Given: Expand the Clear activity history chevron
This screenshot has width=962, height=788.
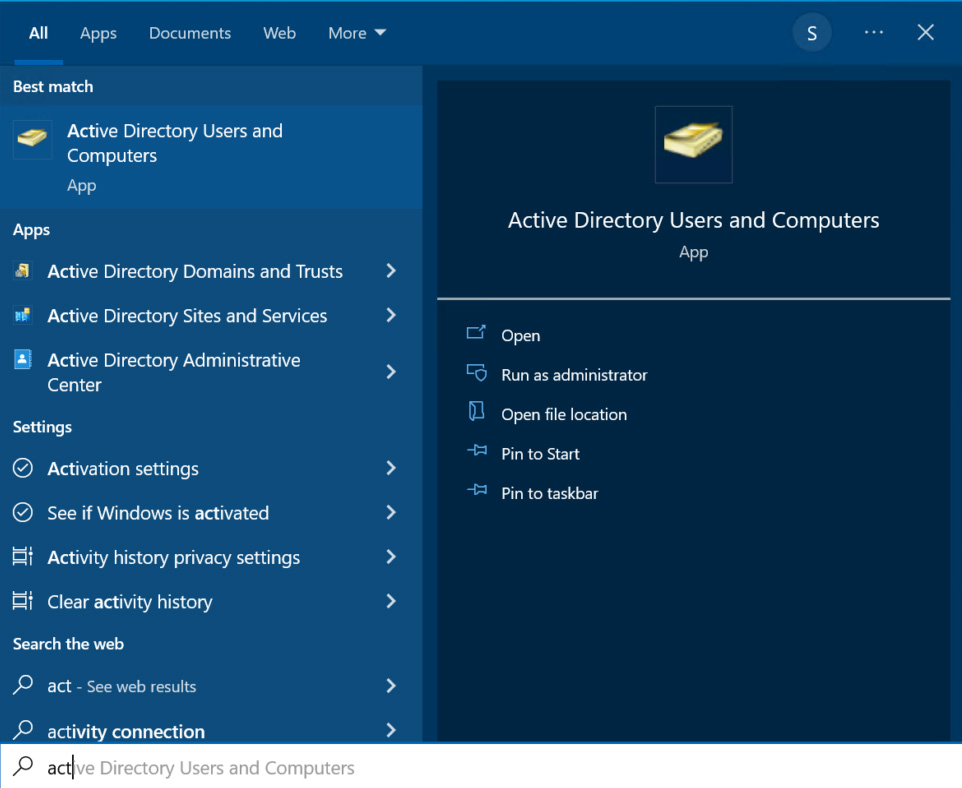Looking at the screenshot, I should [x=391, y=601].
